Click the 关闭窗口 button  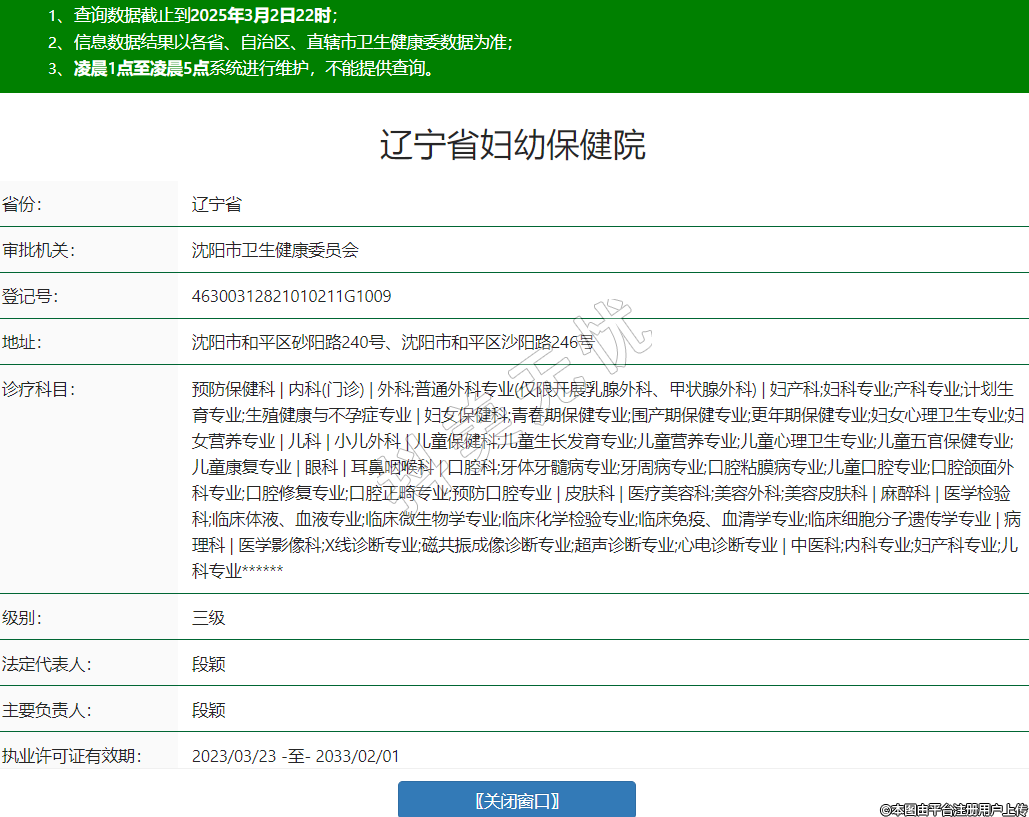[516, 800]
